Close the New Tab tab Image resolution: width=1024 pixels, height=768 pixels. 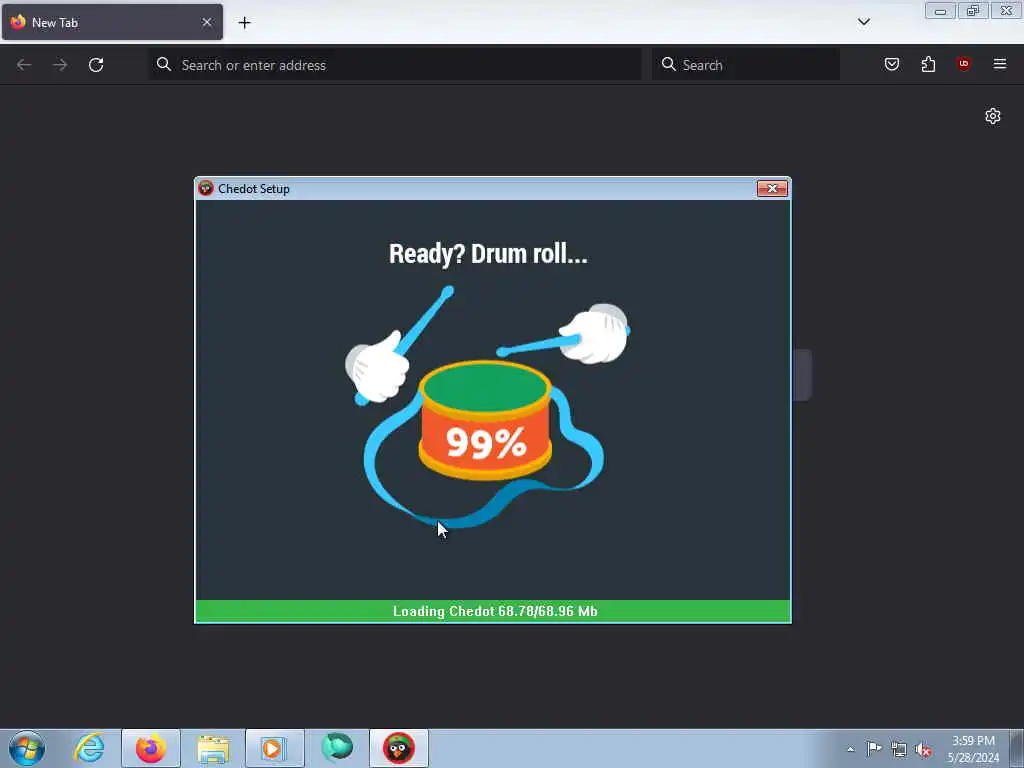point(207,22)
